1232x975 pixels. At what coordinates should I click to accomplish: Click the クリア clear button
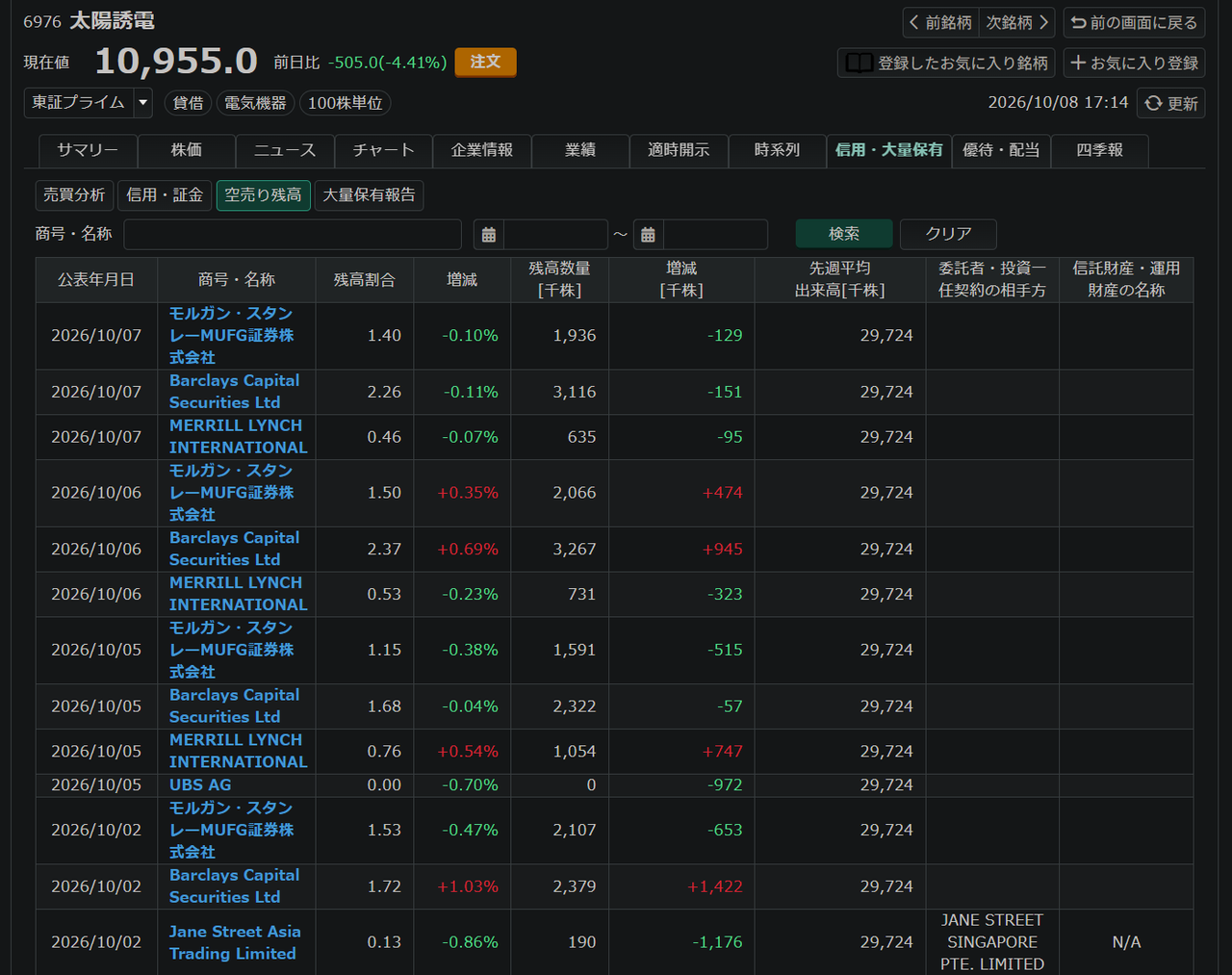948,234
